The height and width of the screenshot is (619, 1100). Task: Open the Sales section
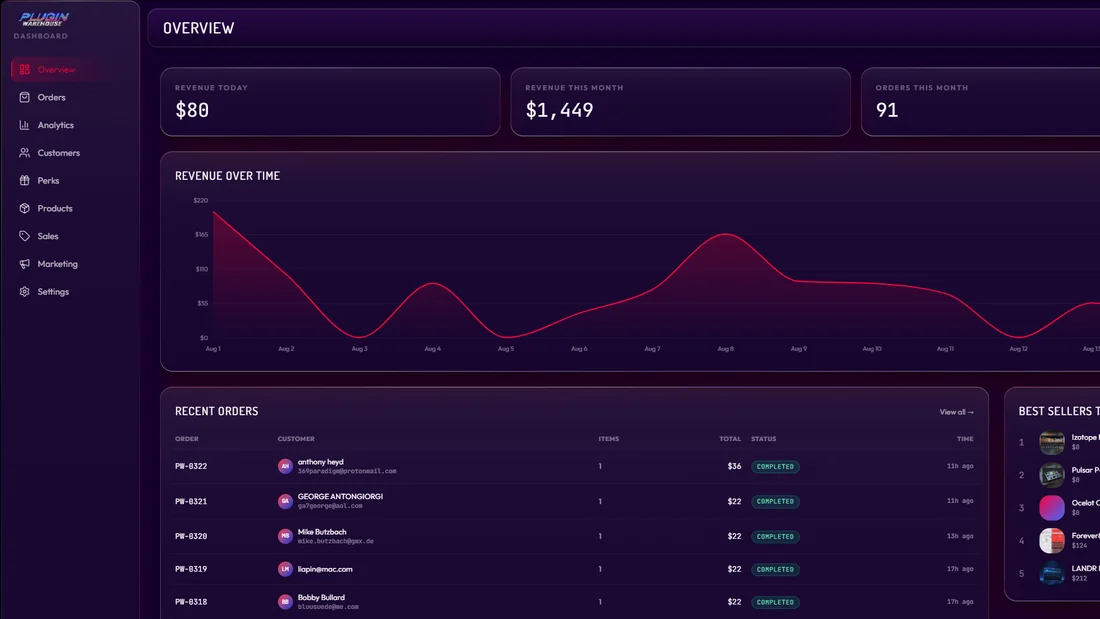pyautogui.click(x=69, y=236)
